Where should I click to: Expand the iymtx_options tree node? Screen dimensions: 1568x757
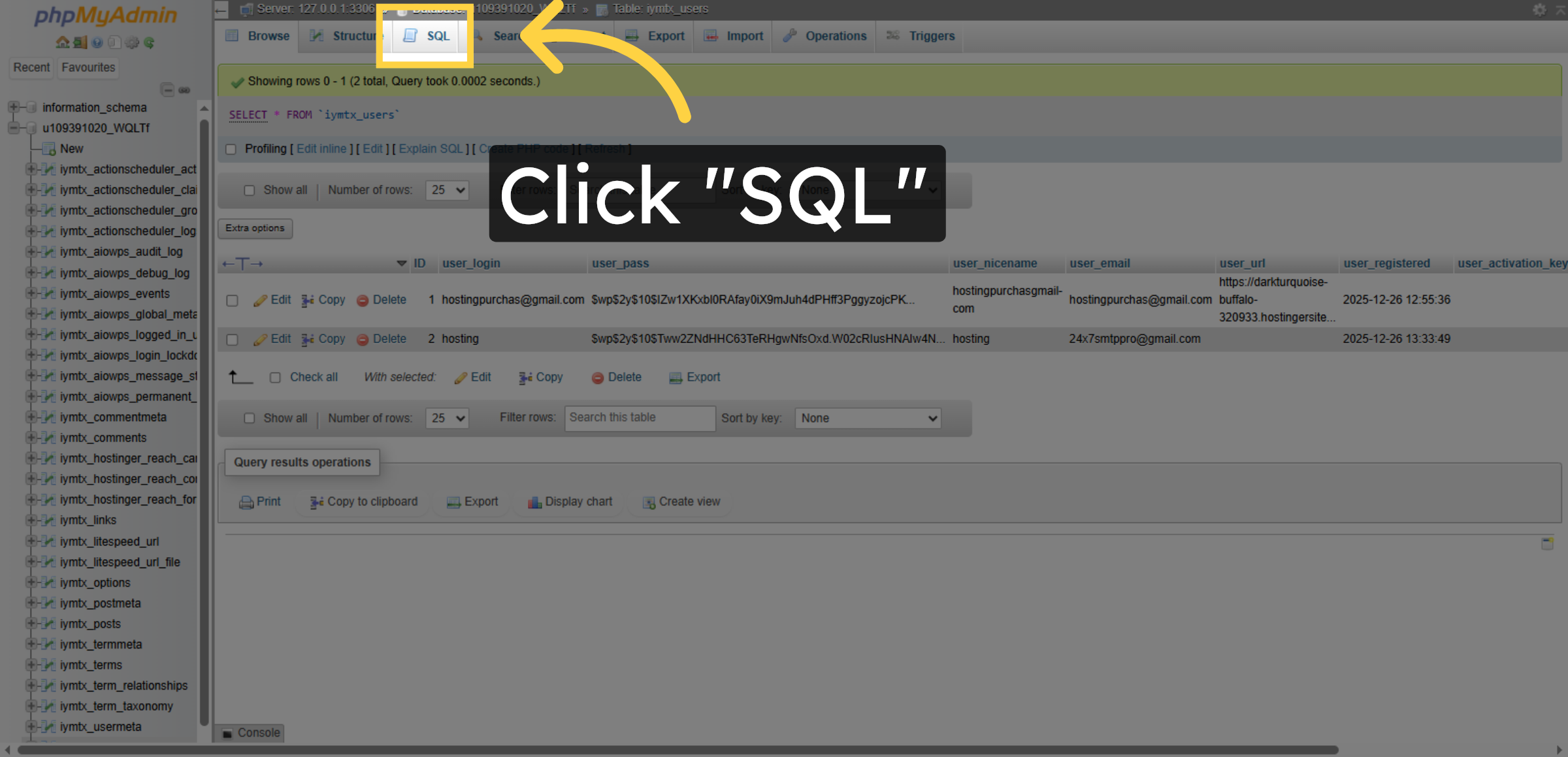point(31,583)
